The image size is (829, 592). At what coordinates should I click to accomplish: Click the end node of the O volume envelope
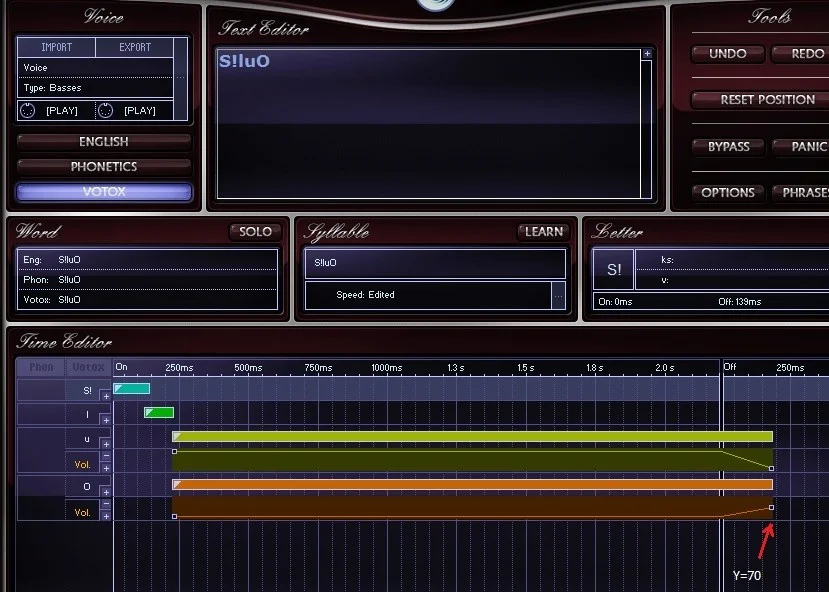tap(771, 507)
